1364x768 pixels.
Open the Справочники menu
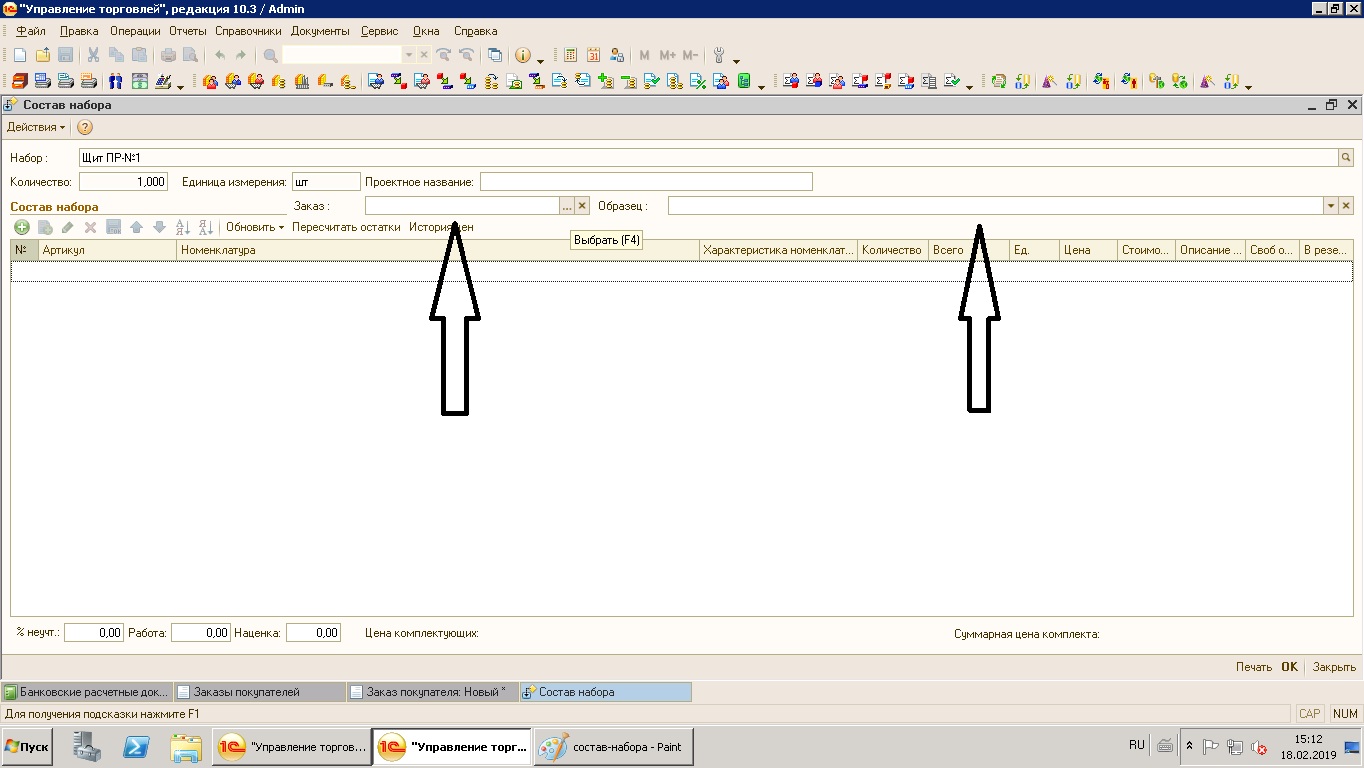(248, 31)
